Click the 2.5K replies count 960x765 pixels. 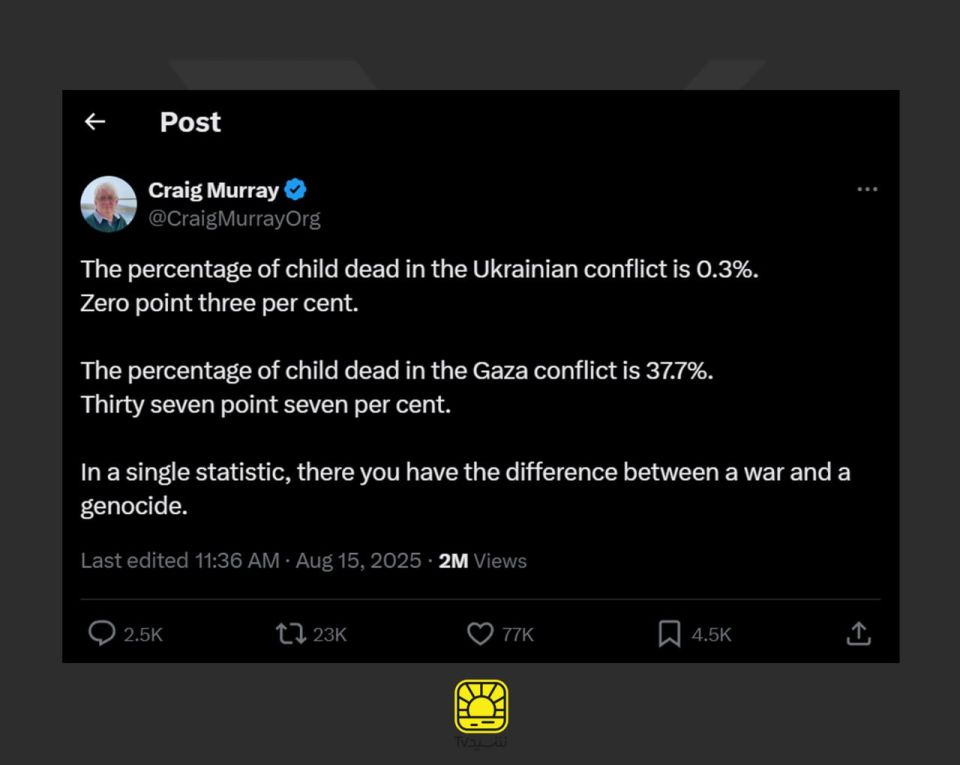[x=143, y=634]
